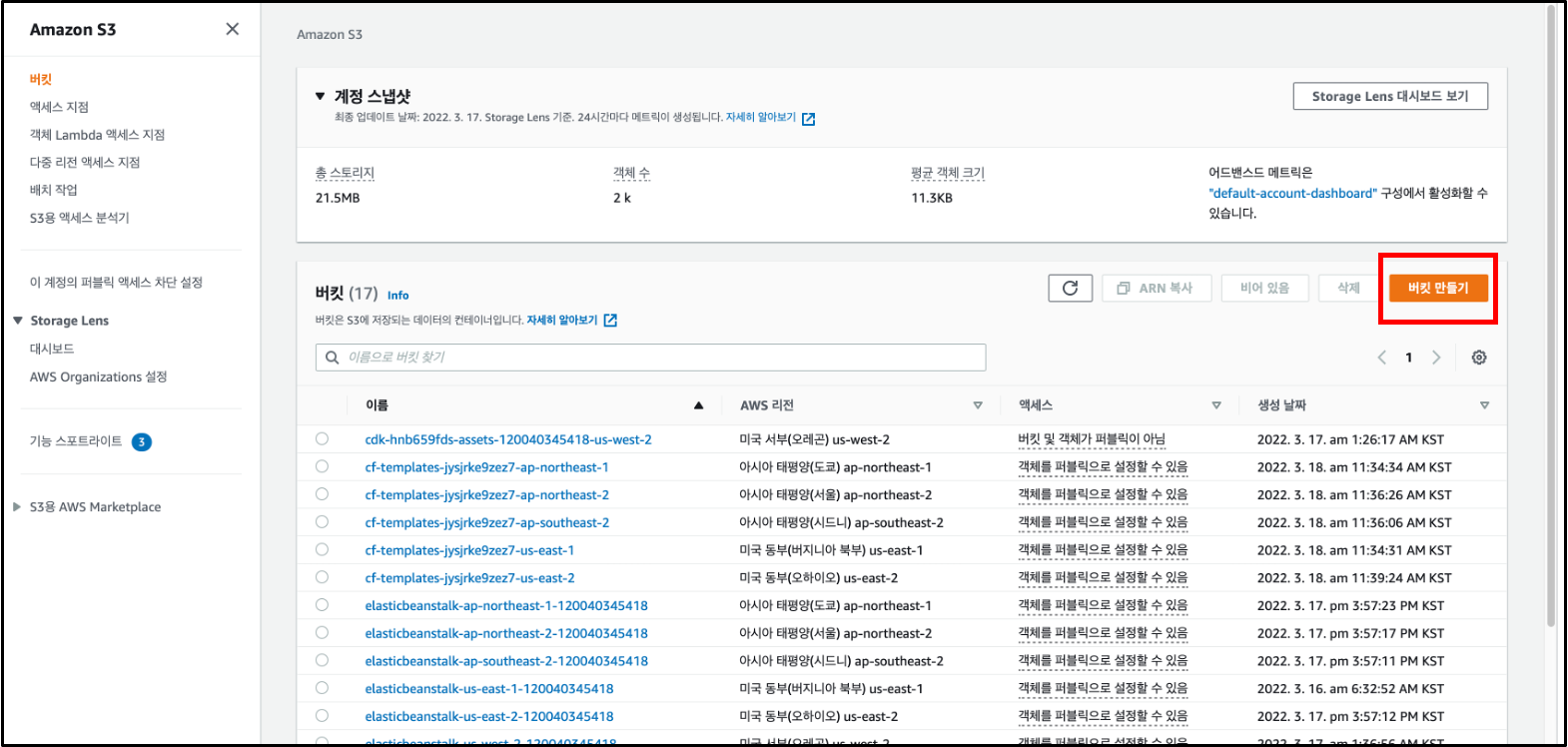Click the Info link next to 버킷
Screen dimensions: 1568x747
tap(397, 296)
